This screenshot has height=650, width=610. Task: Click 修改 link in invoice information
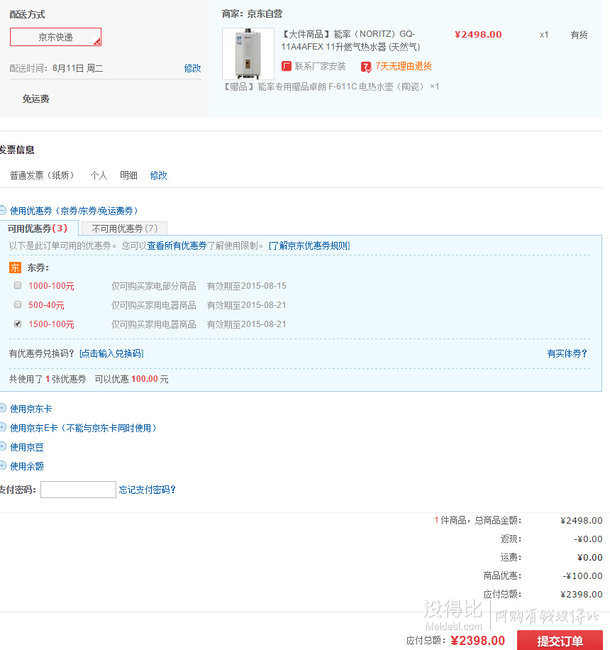(158, 175)
